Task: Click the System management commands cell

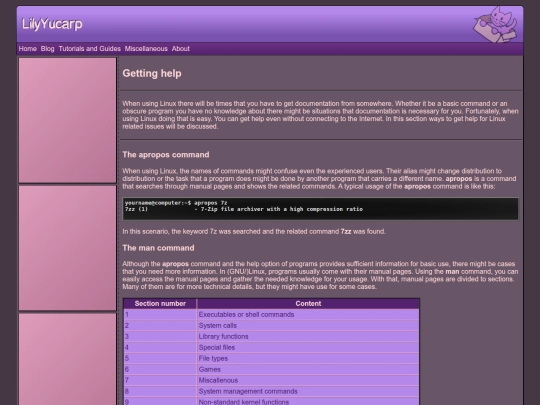Action: [x=308, y=392]
